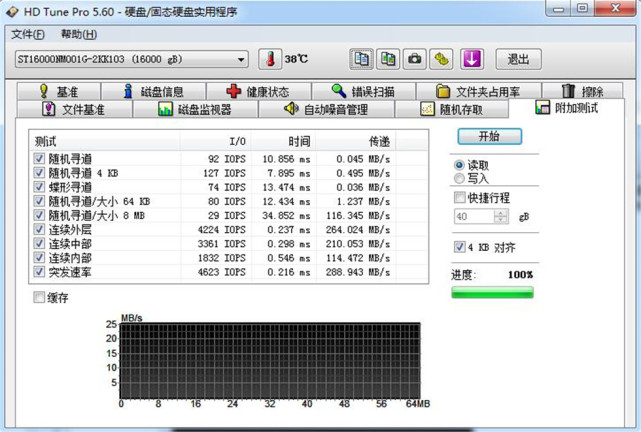Screen dimensions: 641x432
Task: Toggle the 4 KB 对齐 checkbox
Action: pos(460,247)
